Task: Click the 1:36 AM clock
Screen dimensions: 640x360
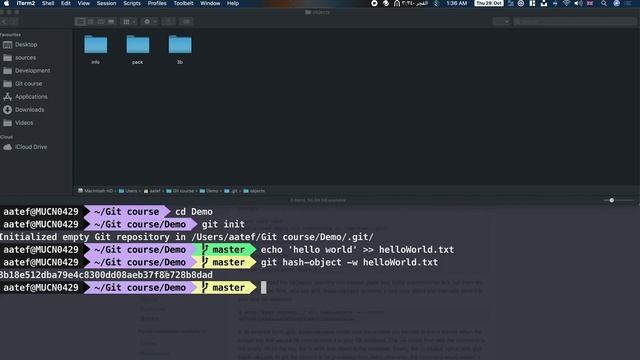Action: pos(457,3)
